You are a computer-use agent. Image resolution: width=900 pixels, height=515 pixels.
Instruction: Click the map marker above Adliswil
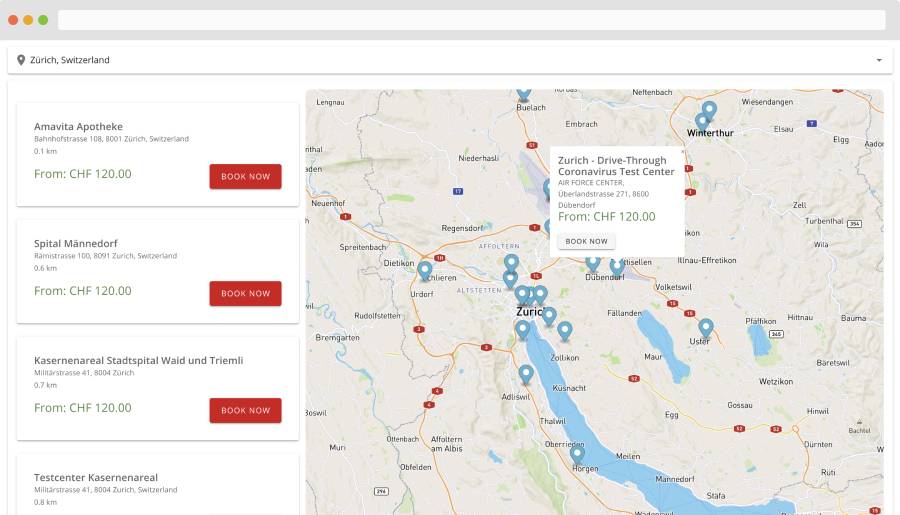[x=526, y=374]
